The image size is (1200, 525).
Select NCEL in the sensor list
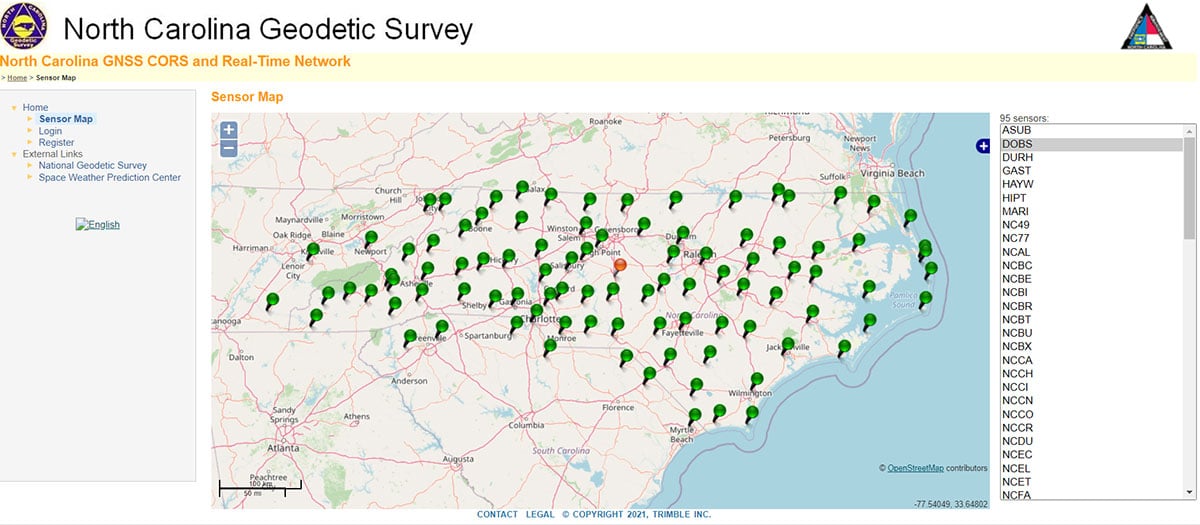coord(1091,468)
